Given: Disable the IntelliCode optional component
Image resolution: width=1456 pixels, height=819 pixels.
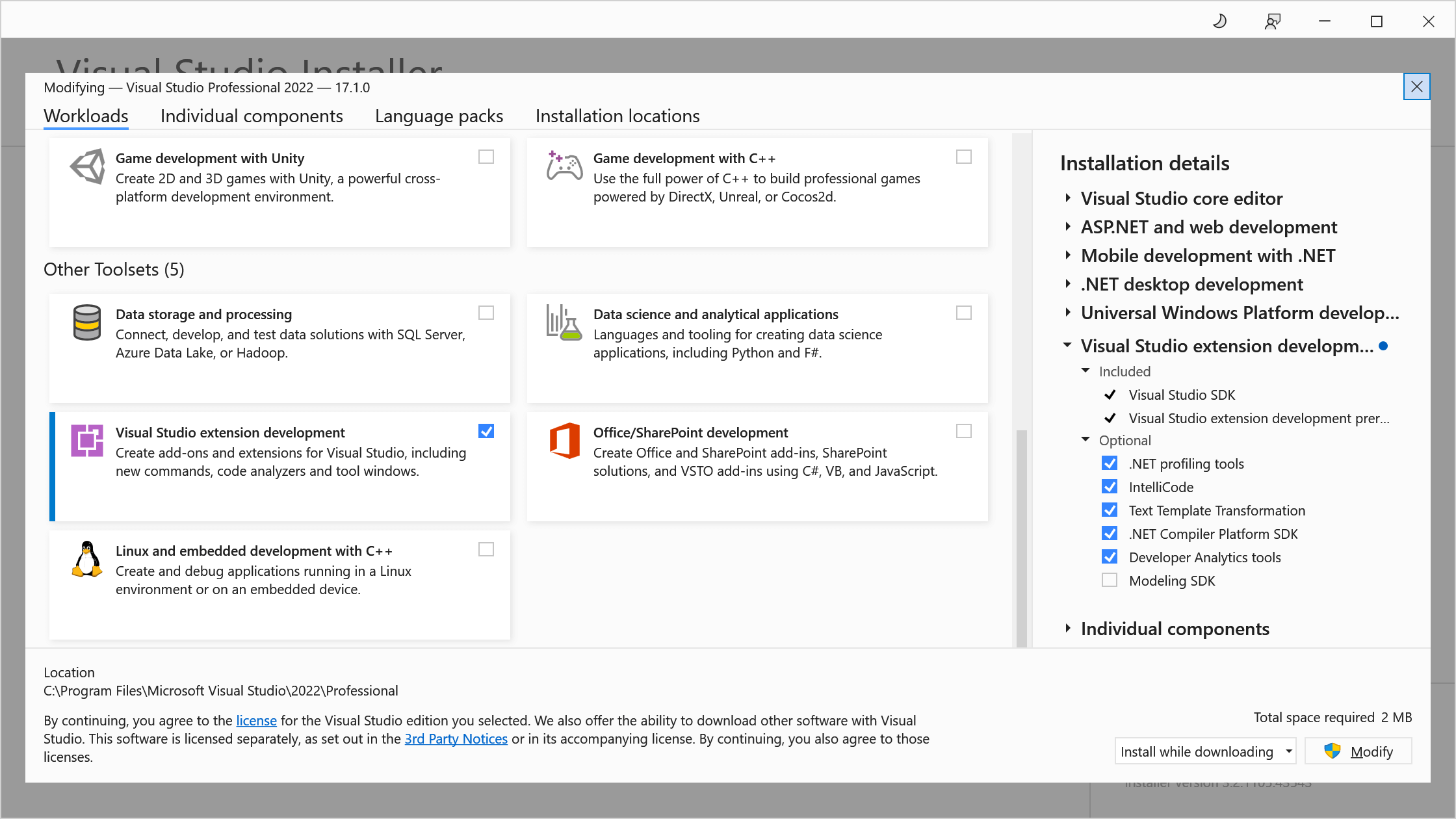Looking at the screenshot, I should click(1110, 487).
